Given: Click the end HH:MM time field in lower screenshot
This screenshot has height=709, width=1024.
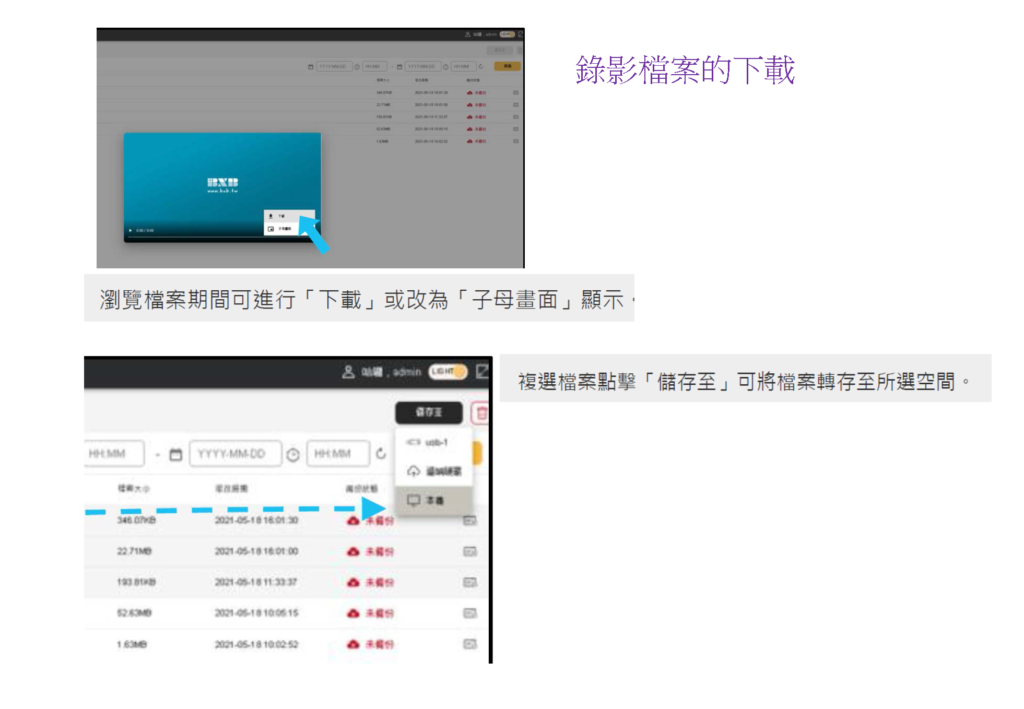Looking at the screenshot, I should click(334, 454).
